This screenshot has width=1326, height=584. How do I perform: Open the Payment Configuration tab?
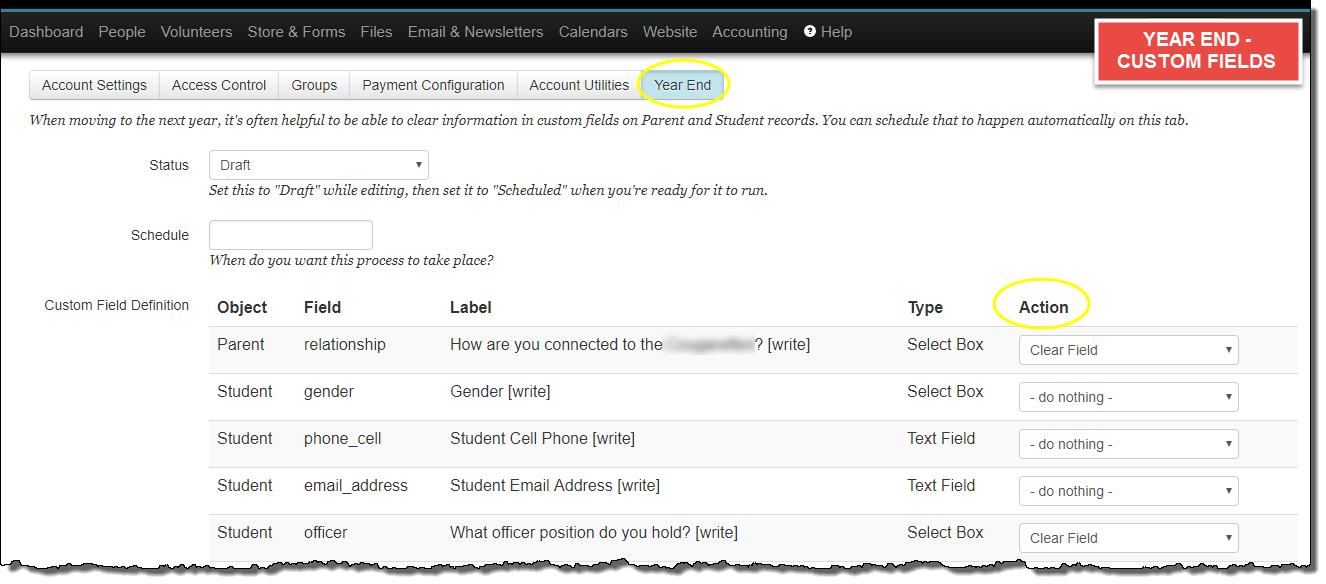tap(433, 85)
